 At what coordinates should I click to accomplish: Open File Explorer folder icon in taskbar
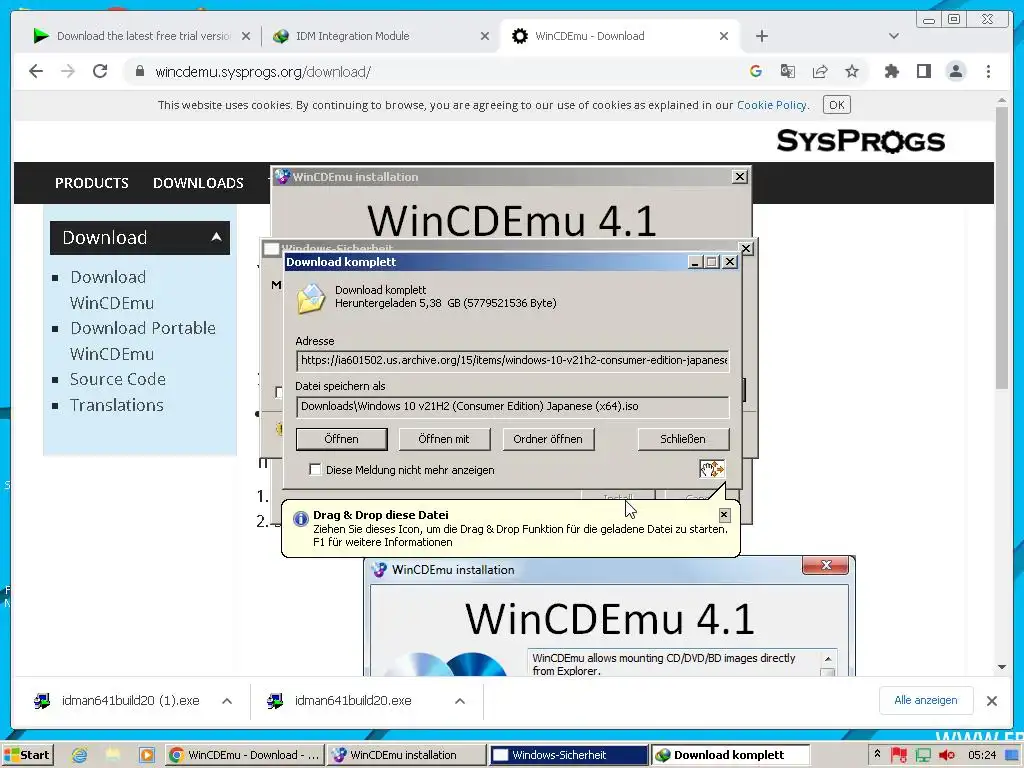click(x=112, y=755)
